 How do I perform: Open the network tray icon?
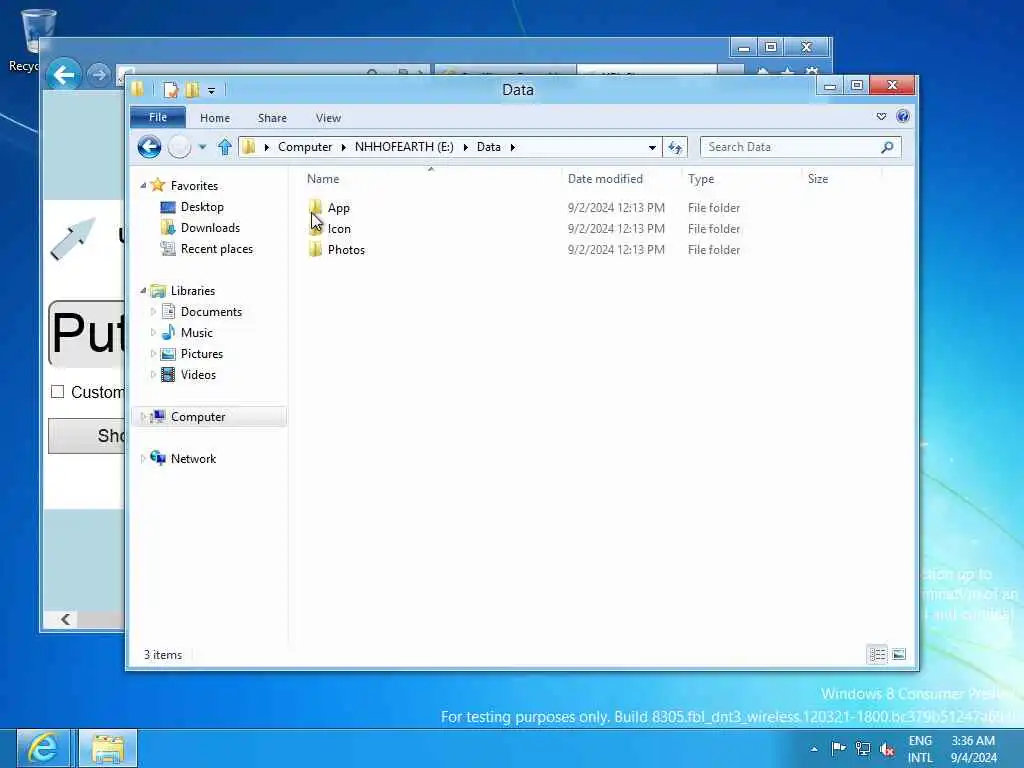(x=863, y=749)
